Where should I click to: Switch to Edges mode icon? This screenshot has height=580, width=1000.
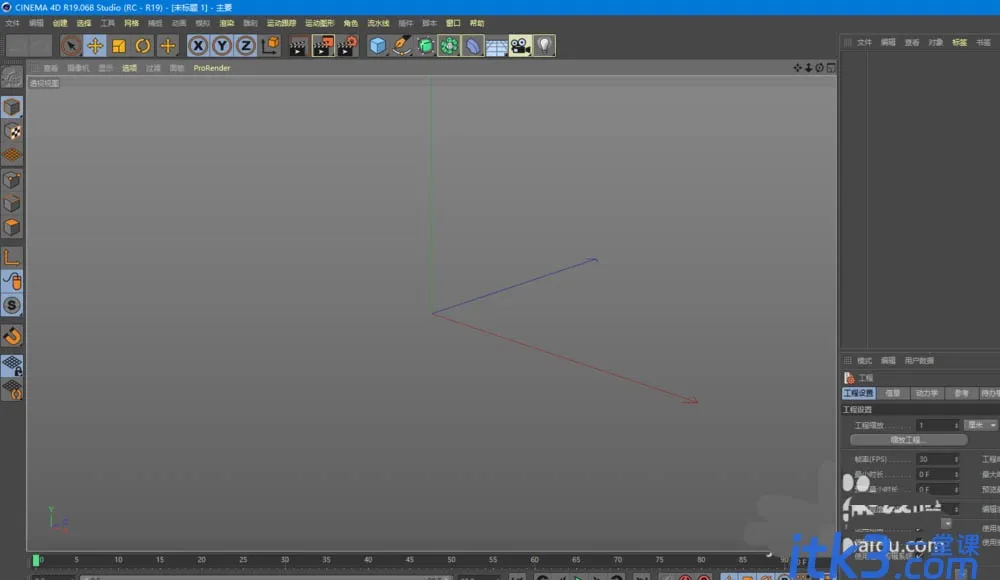pyautogui.click(x=11, y=204)
